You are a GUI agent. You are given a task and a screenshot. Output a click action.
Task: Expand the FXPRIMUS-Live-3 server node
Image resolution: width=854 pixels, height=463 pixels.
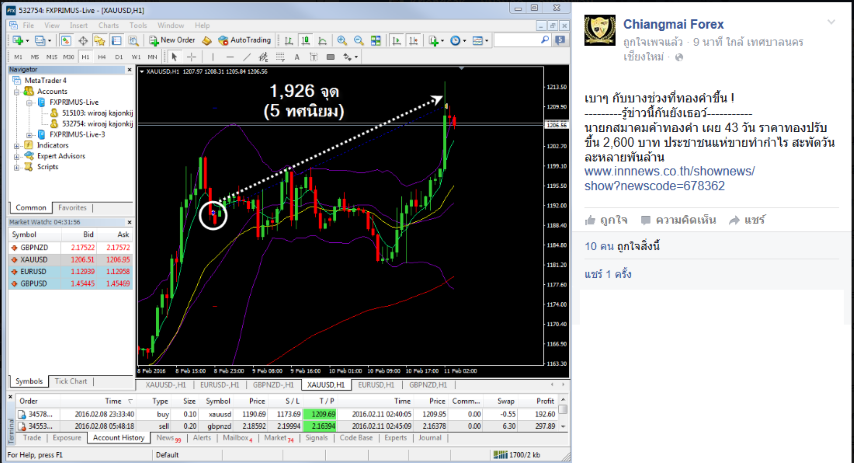tap(30, 135)
